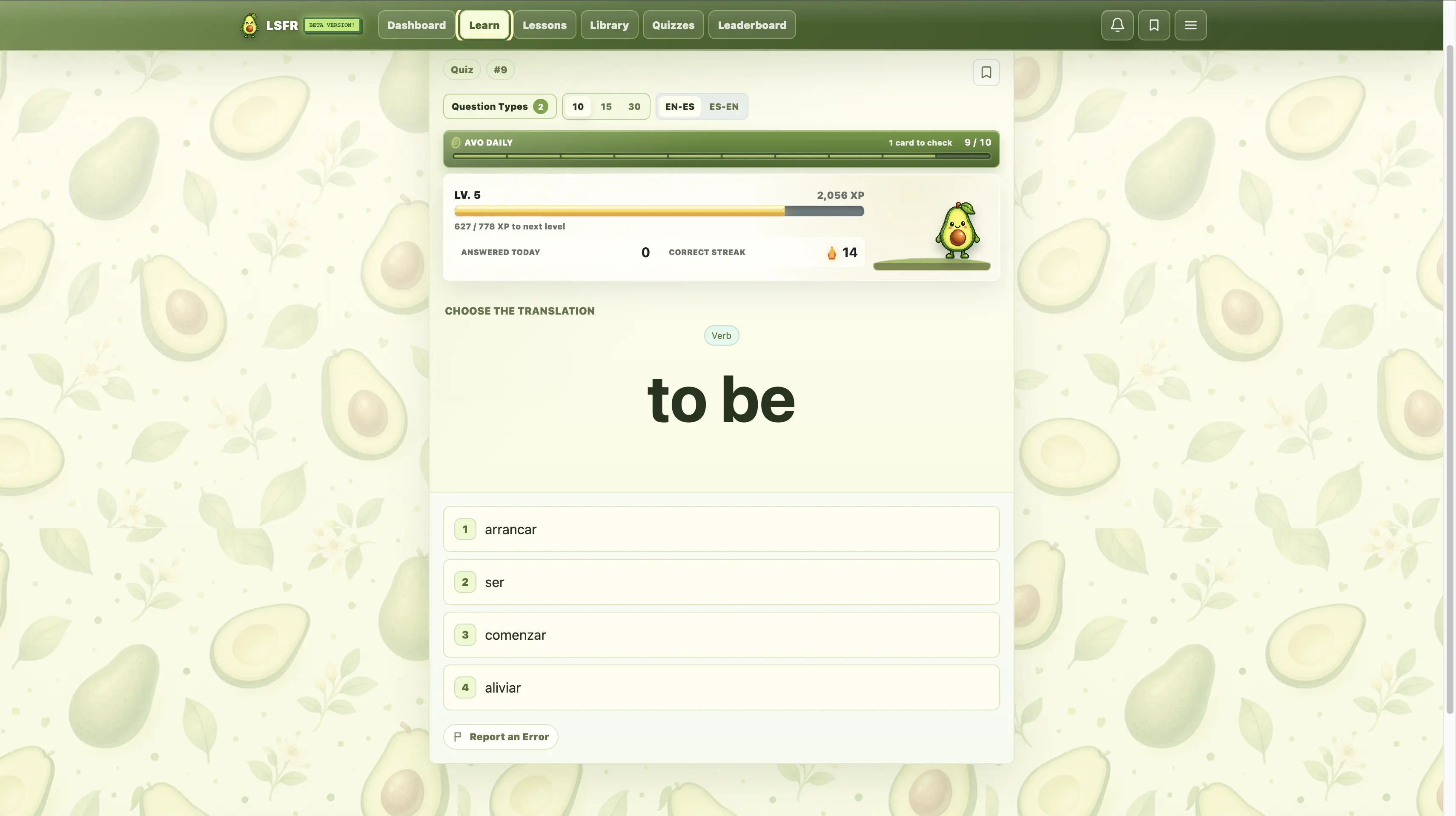The image size is (1456, 816).
Task: Open saved bookmarks in the top bar
Action: 1154,25
